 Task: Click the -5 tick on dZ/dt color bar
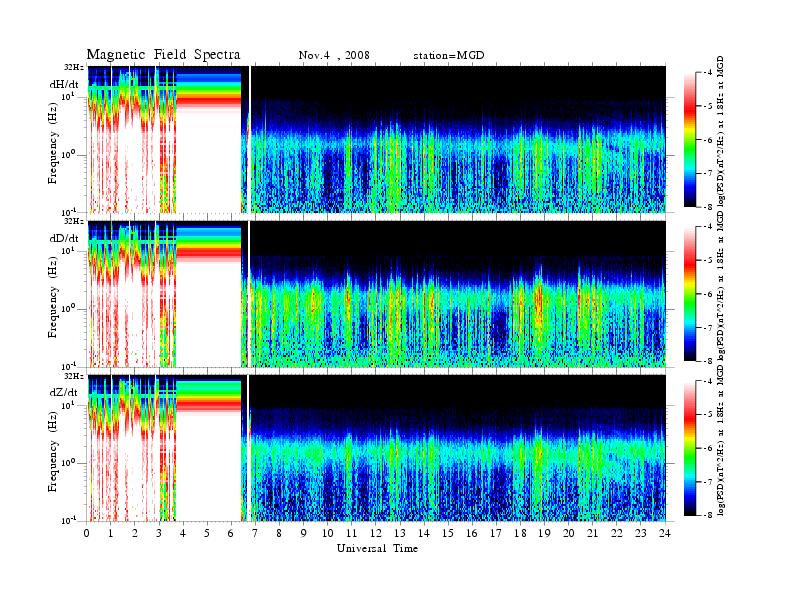click(x=708, y=415)
